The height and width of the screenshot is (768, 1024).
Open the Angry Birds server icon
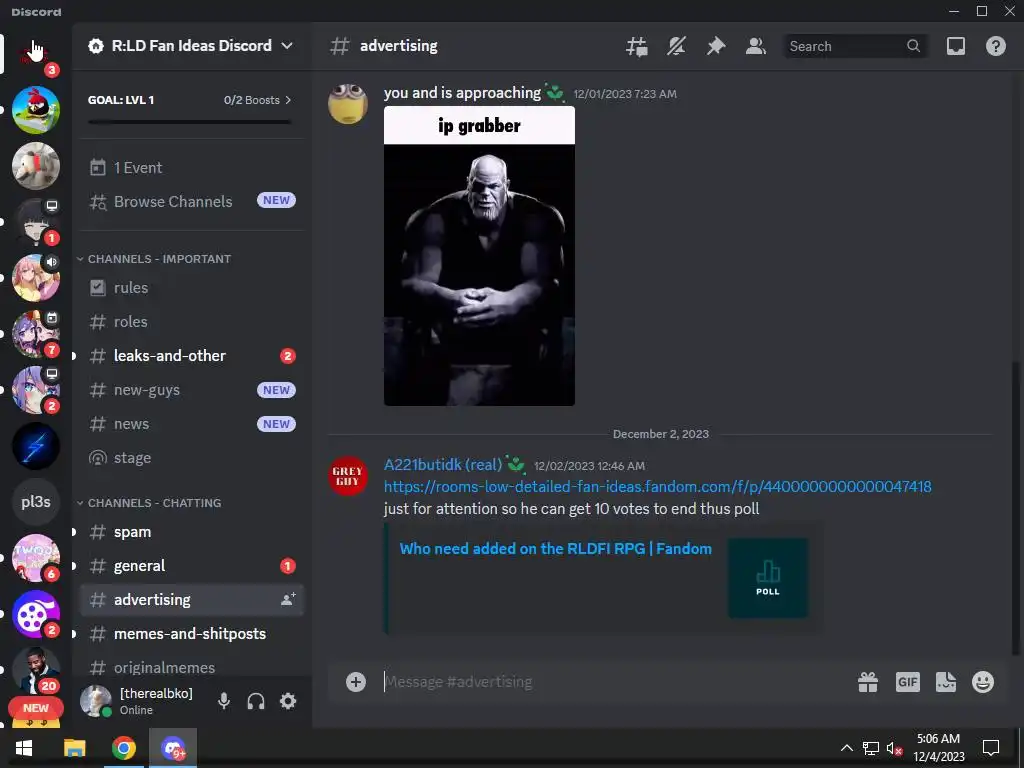point(36,110)
